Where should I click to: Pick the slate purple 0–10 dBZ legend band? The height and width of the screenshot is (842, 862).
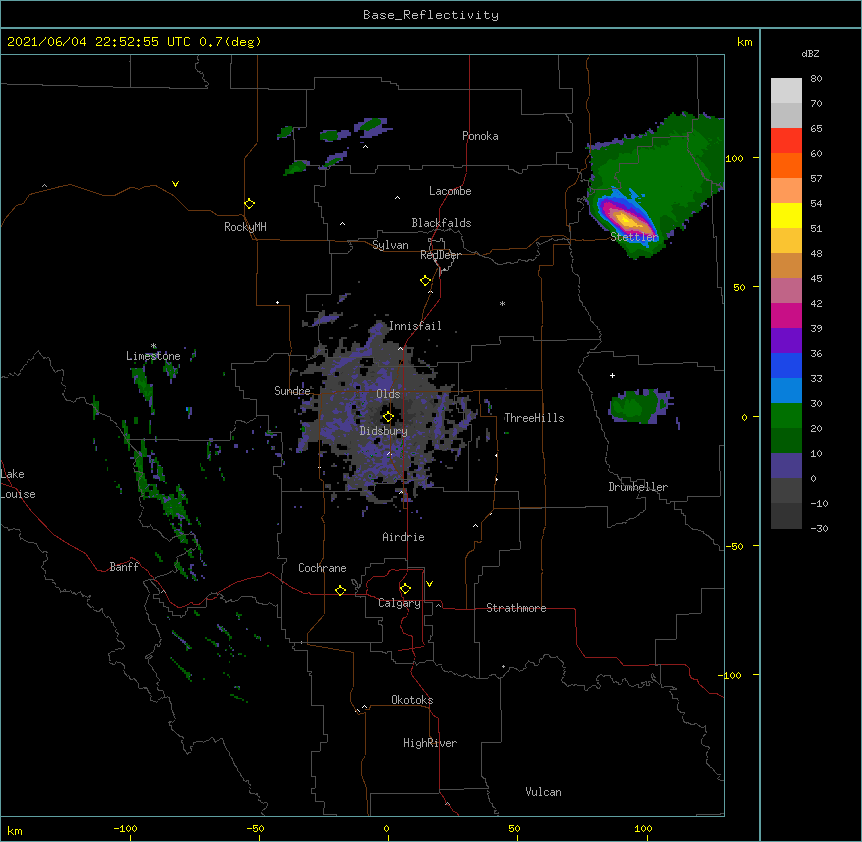click(786, 466)
